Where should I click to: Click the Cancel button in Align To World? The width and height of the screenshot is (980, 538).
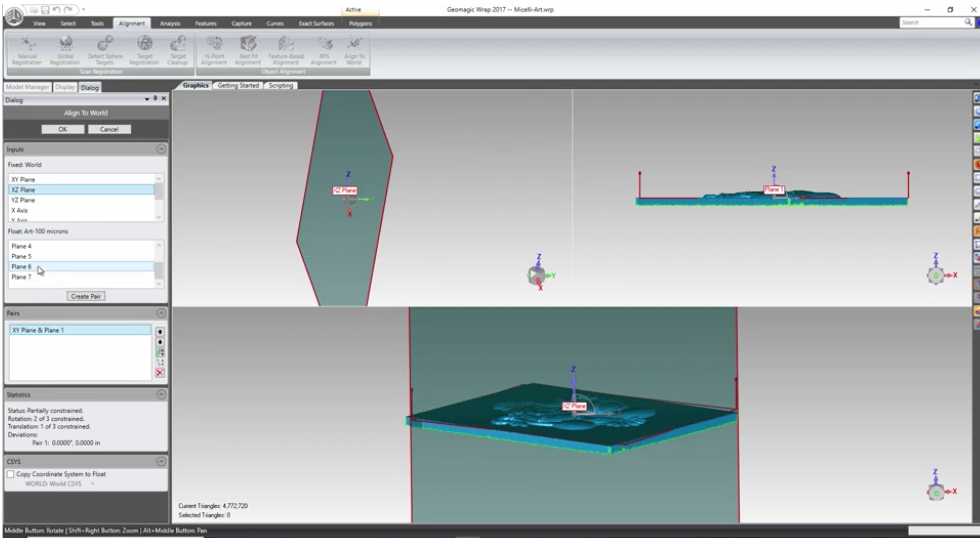[x=109, y=129]
